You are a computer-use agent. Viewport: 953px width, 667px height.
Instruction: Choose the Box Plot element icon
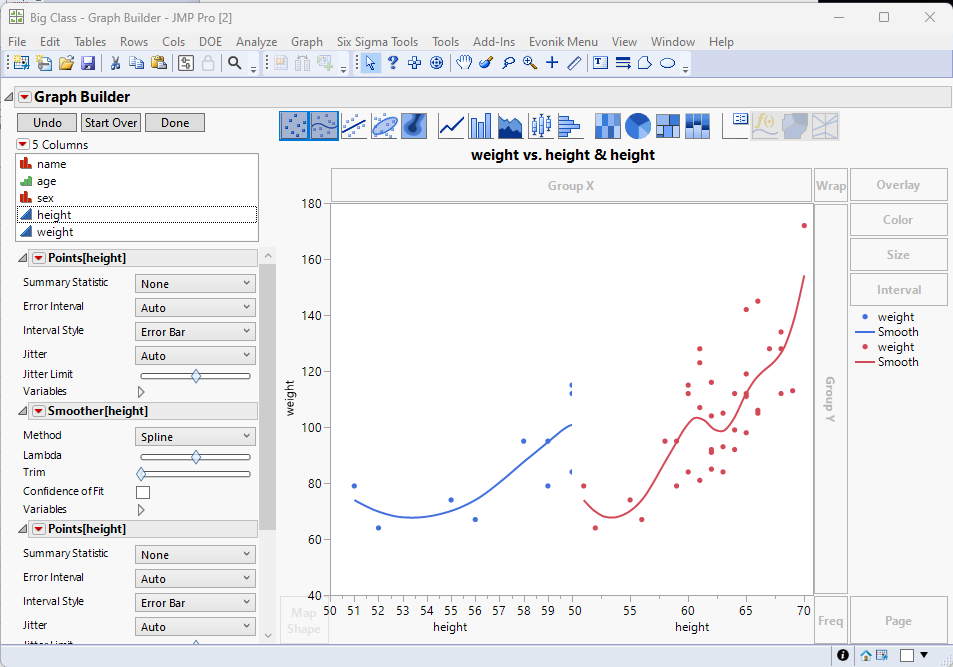click(540, 126)
